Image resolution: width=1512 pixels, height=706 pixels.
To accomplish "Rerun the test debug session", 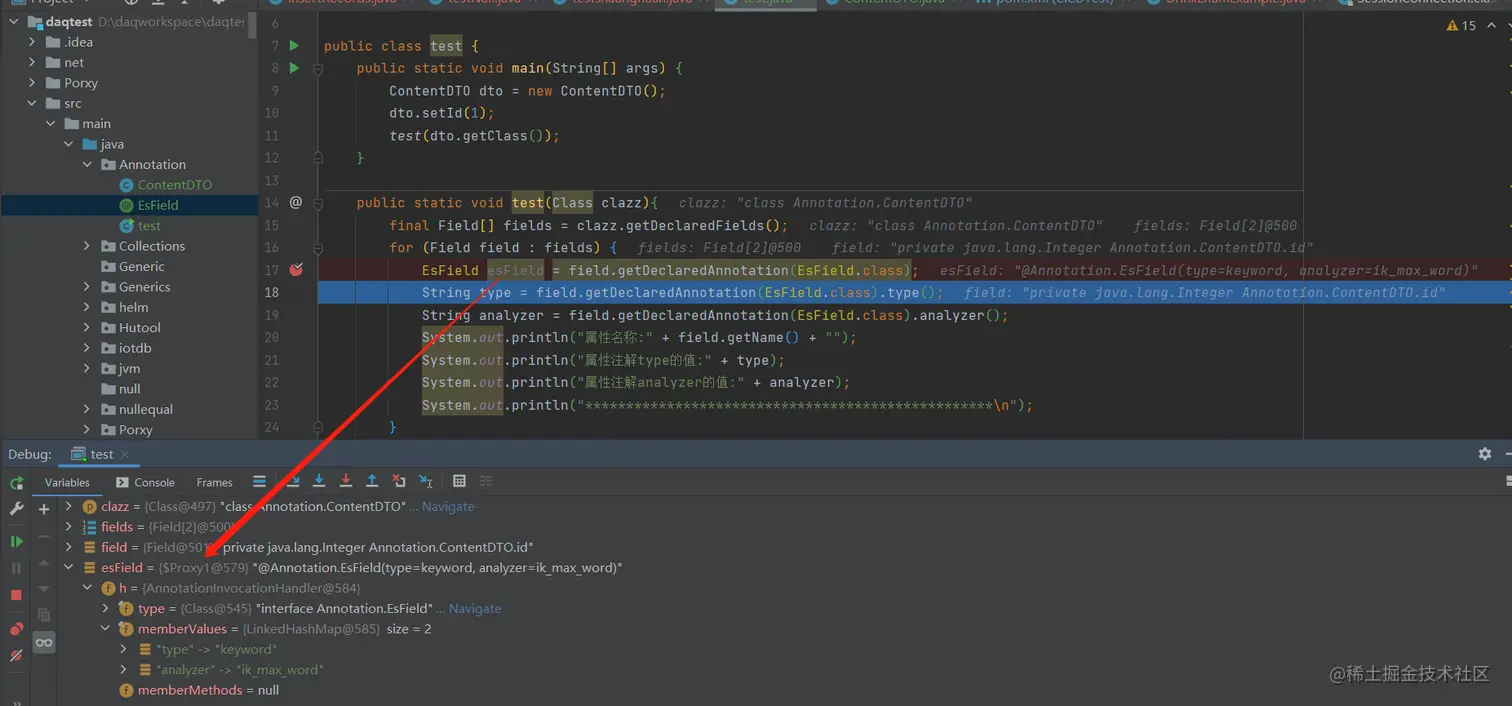I will point(16,483).
